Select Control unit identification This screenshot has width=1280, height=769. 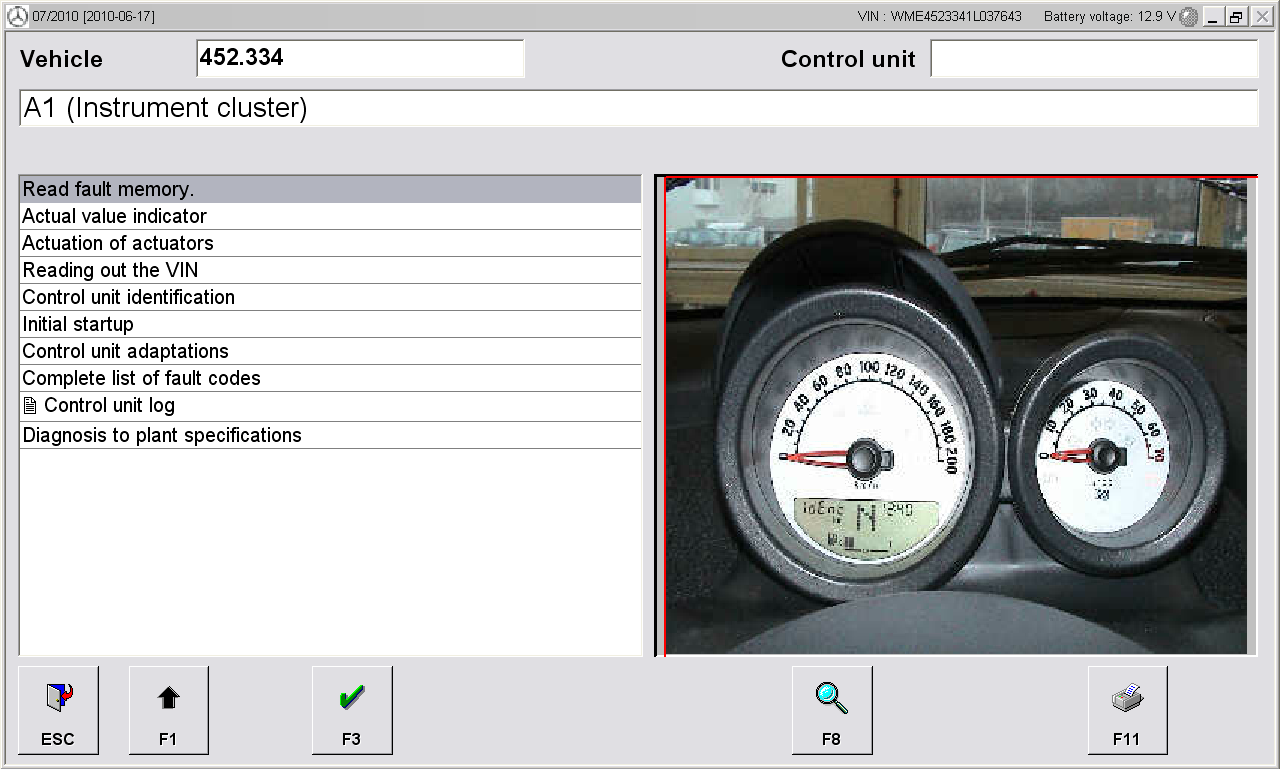tap(329, 297)
